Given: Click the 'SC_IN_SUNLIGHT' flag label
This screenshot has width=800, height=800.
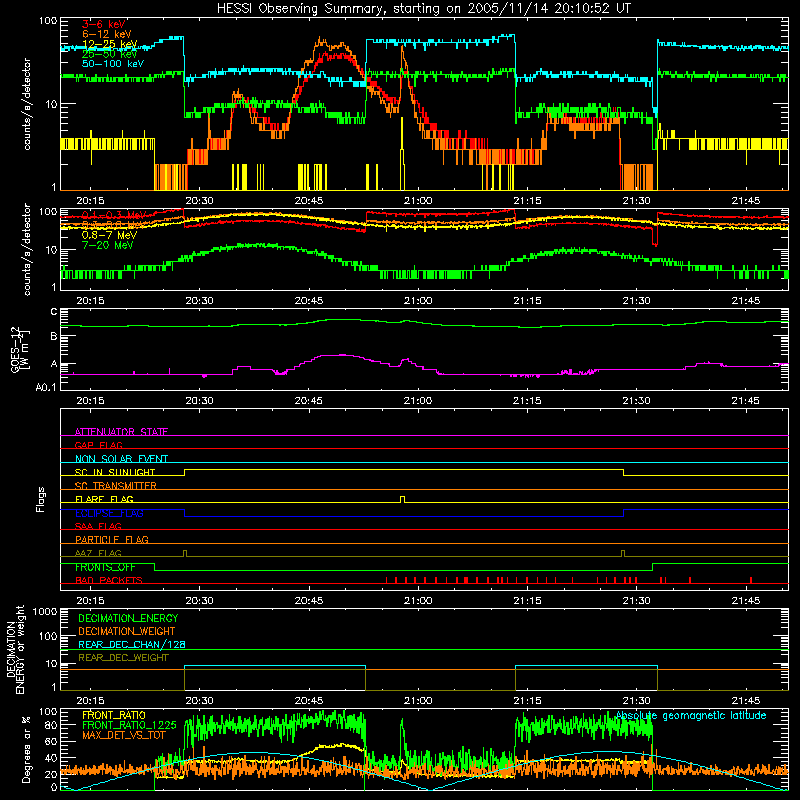Looking at the screenshot, I should click(x=115, y=472).
